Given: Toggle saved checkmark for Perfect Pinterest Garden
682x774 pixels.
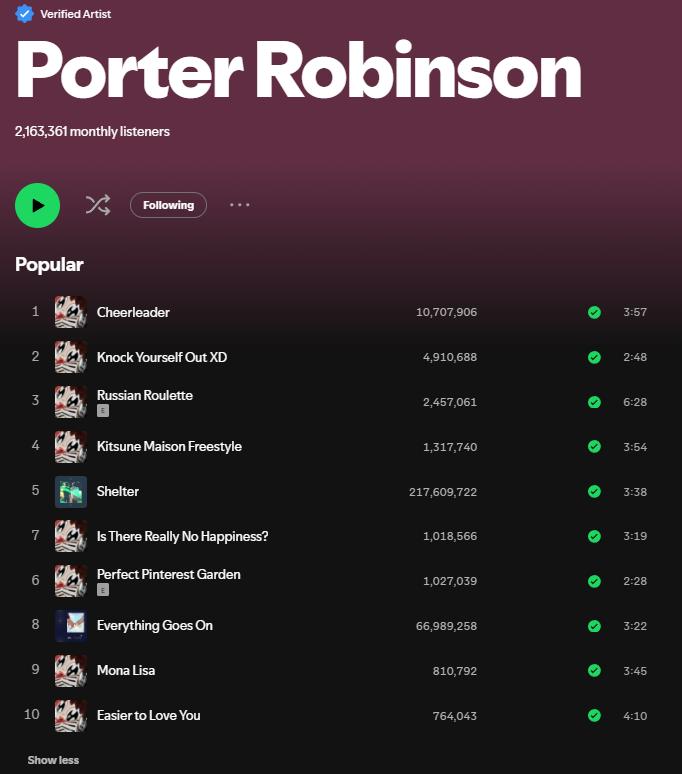Looking at the screenshot, I should 594,581.
